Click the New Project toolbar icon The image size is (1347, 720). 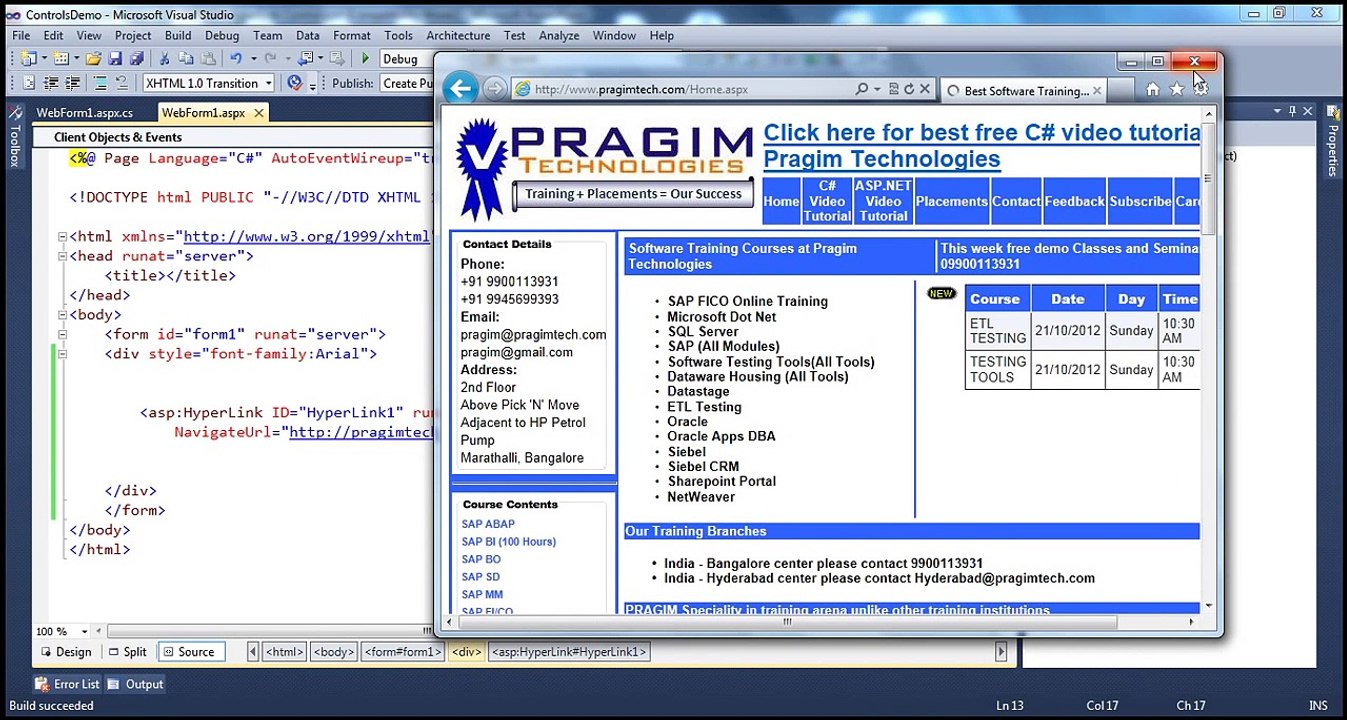pos(27,59)
